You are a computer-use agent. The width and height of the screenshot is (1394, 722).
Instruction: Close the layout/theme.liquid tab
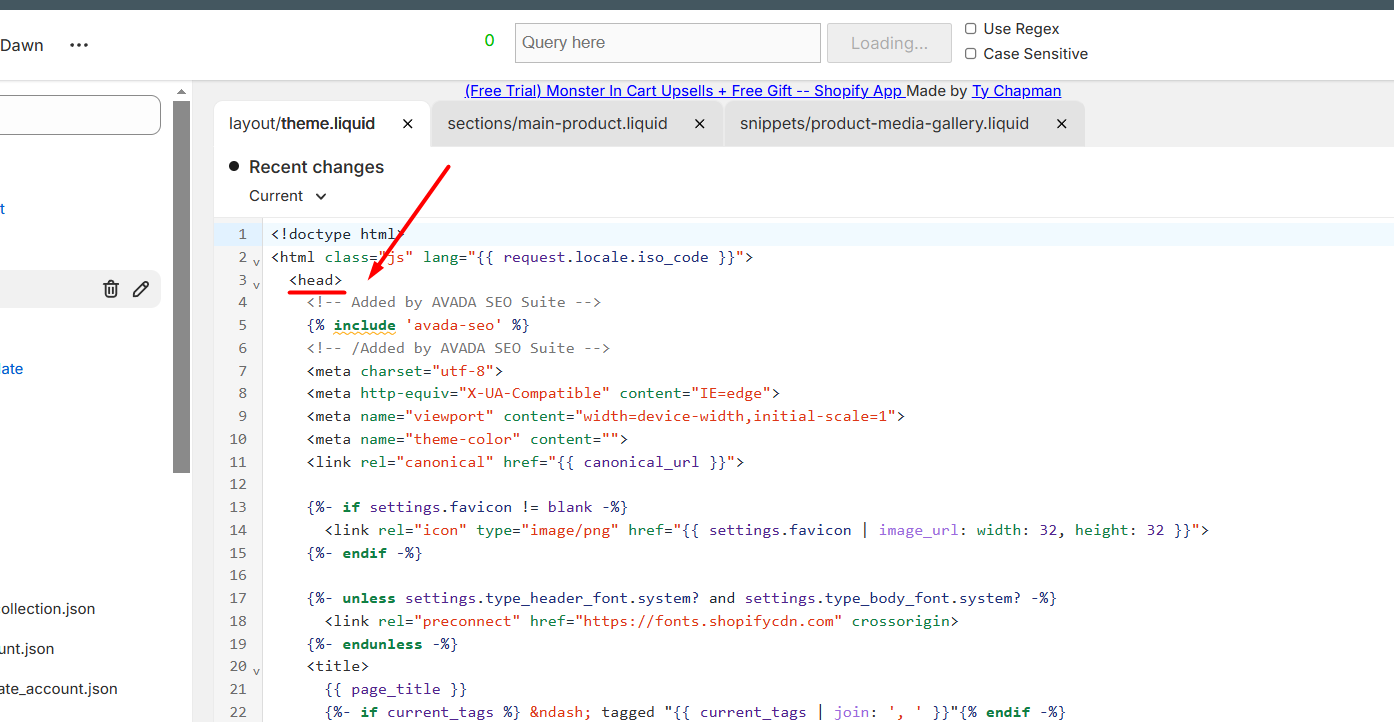(408, 124)
